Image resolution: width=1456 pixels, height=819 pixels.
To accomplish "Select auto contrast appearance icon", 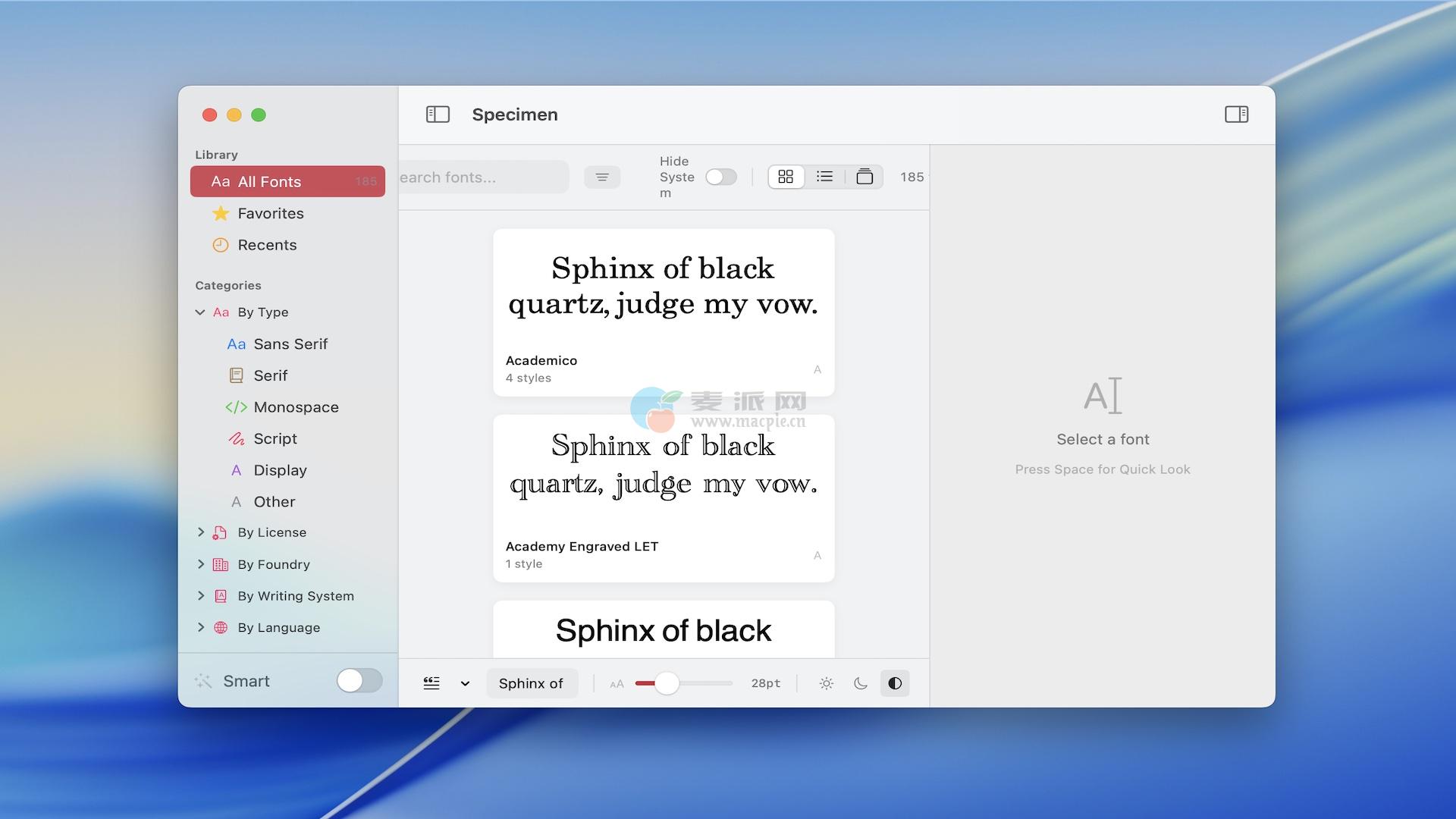I will [x=895, y=683].
